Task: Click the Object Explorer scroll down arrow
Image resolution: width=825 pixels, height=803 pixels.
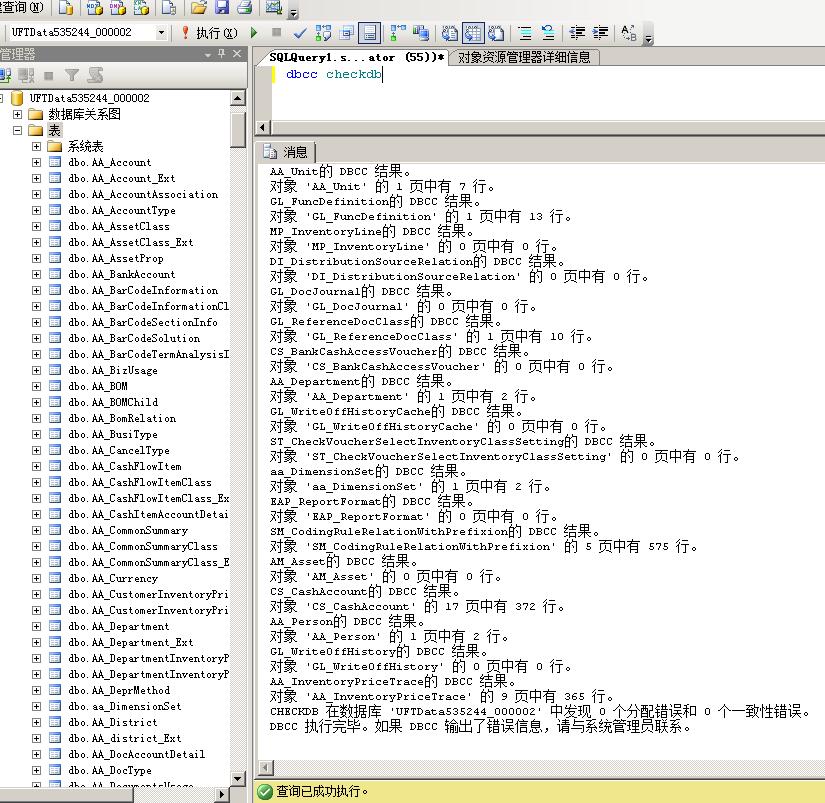Action: click(x=237, y=778)
